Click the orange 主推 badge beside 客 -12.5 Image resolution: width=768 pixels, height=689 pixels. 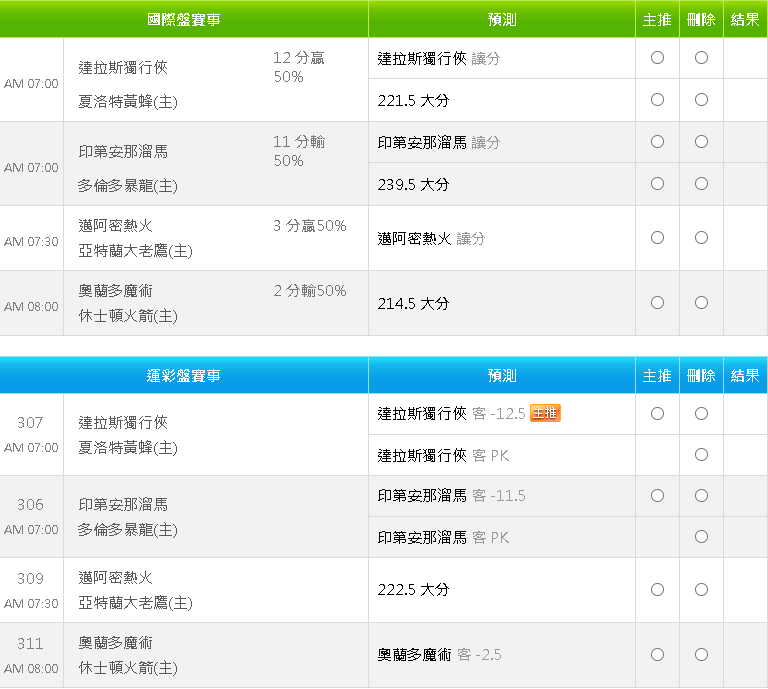[545, 413]
